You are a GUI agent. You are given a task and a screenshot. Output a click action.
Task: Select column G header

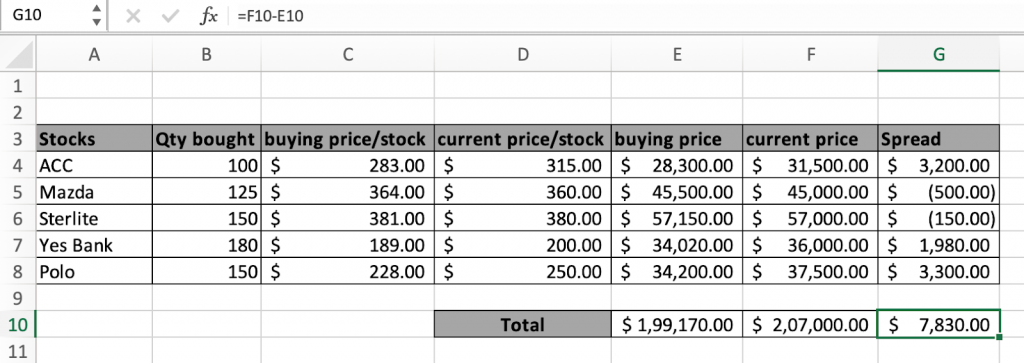[x=938, y=55]
